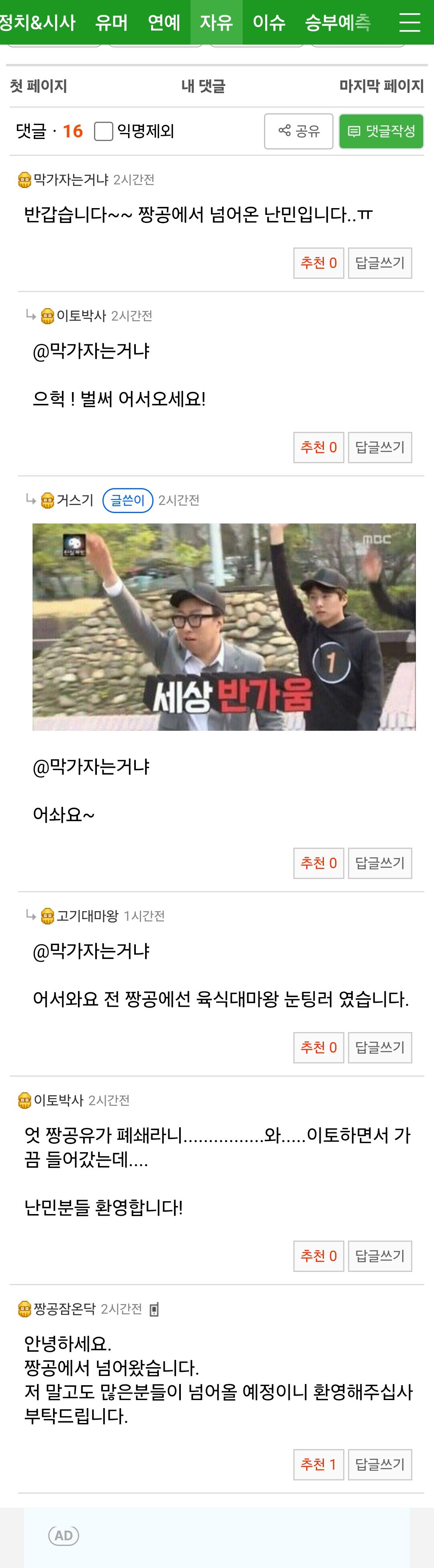Open 내 댓글 link
The image size is (434, 1568).
[x=203, y=86]
